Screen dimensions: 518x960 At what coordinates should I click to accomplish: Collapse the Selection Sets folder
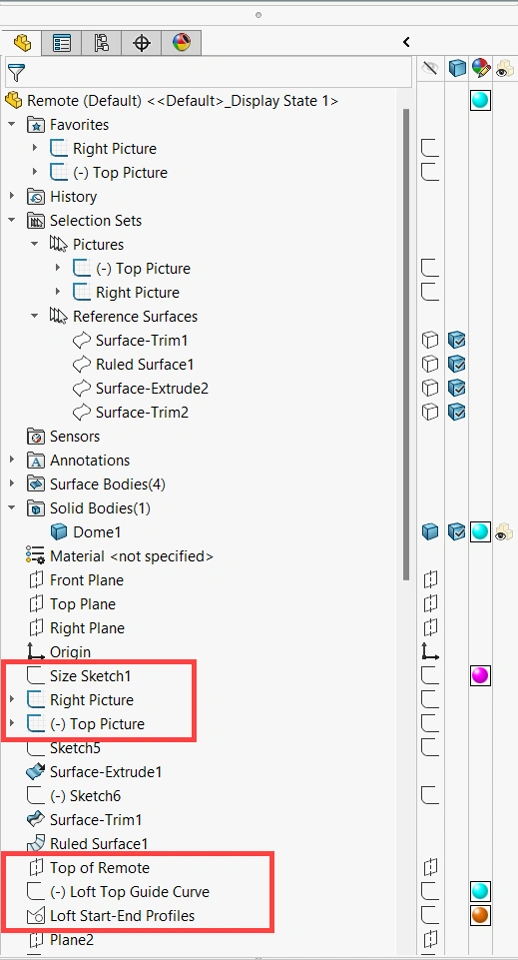[12, 220]
